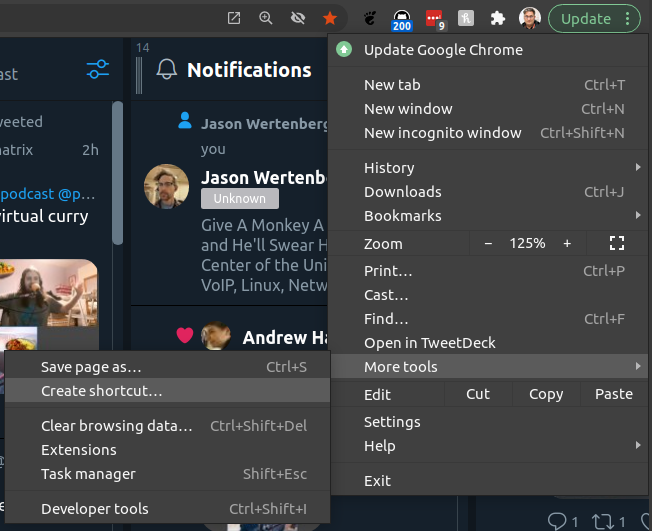Open the red extension with badge 9
Viewport: 652px width, 531px height.
point(435,20)
